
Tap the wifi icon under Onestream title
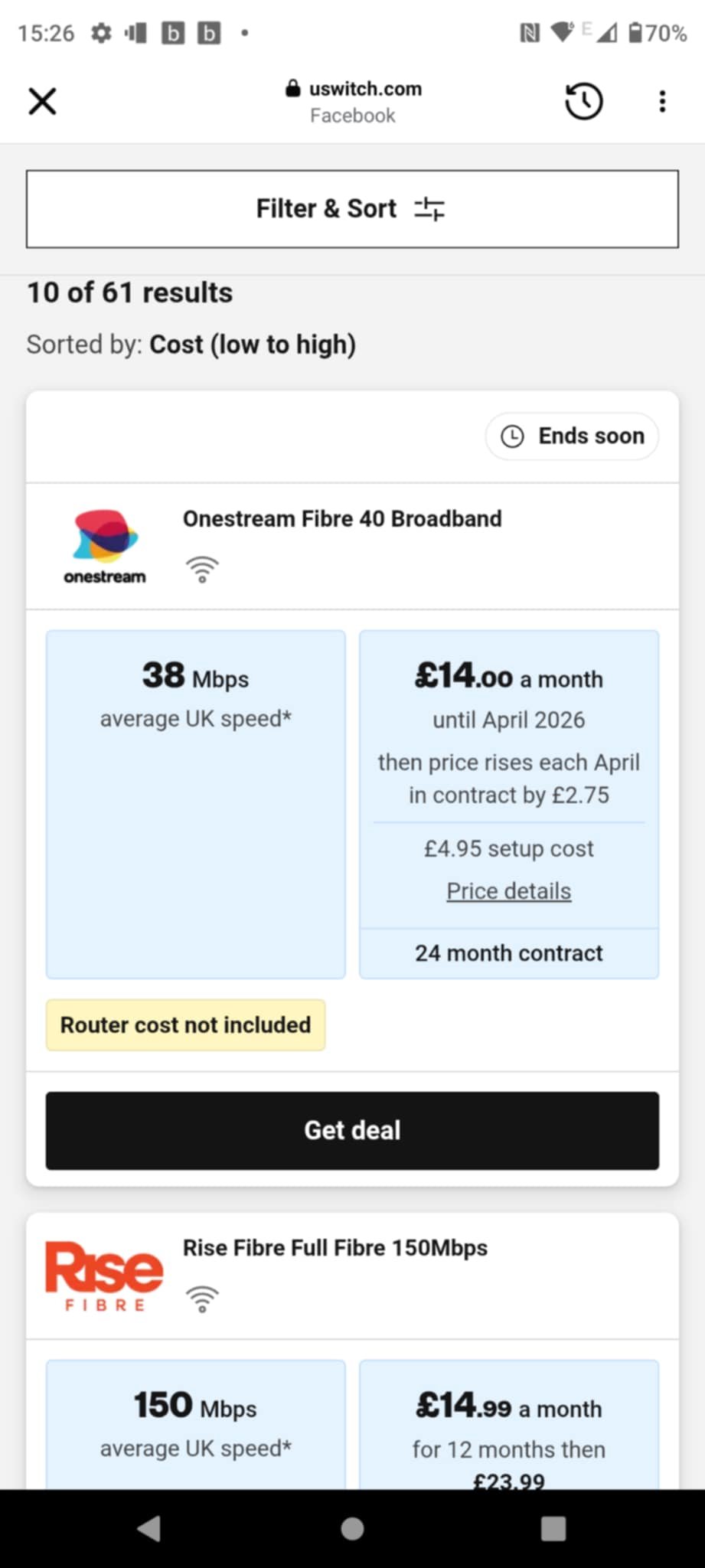click(202, 570)
